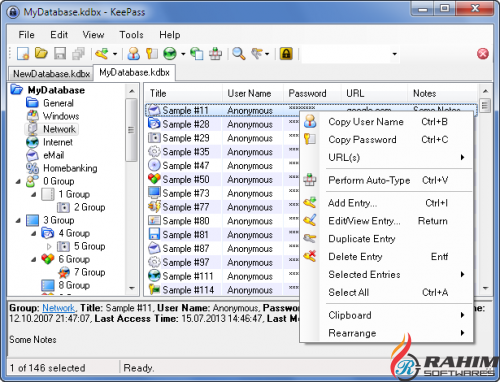Click the Find magnifier toolbar icon

(239, 53)
